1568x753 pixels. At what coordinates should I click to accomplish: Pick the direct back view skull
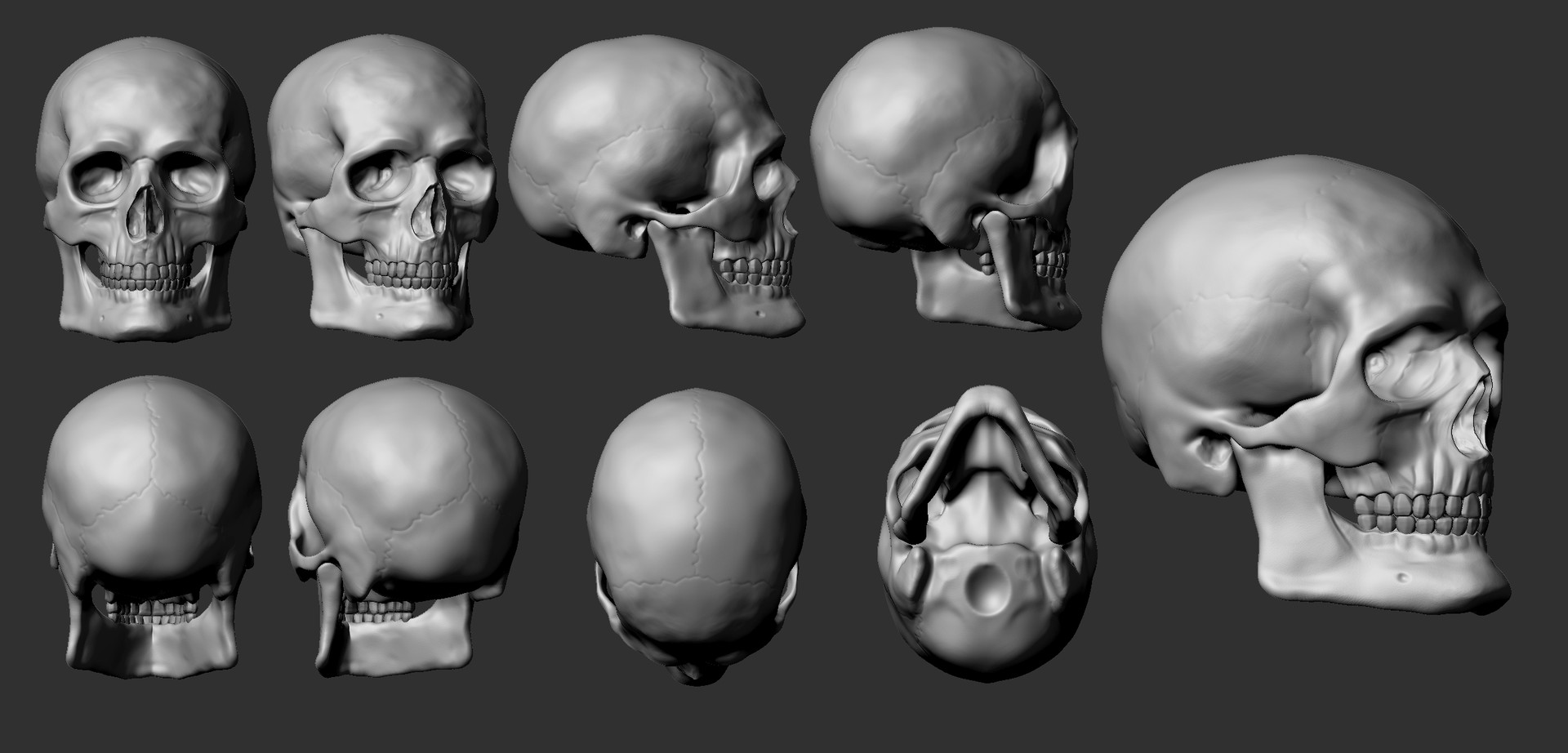coord(151,523)
